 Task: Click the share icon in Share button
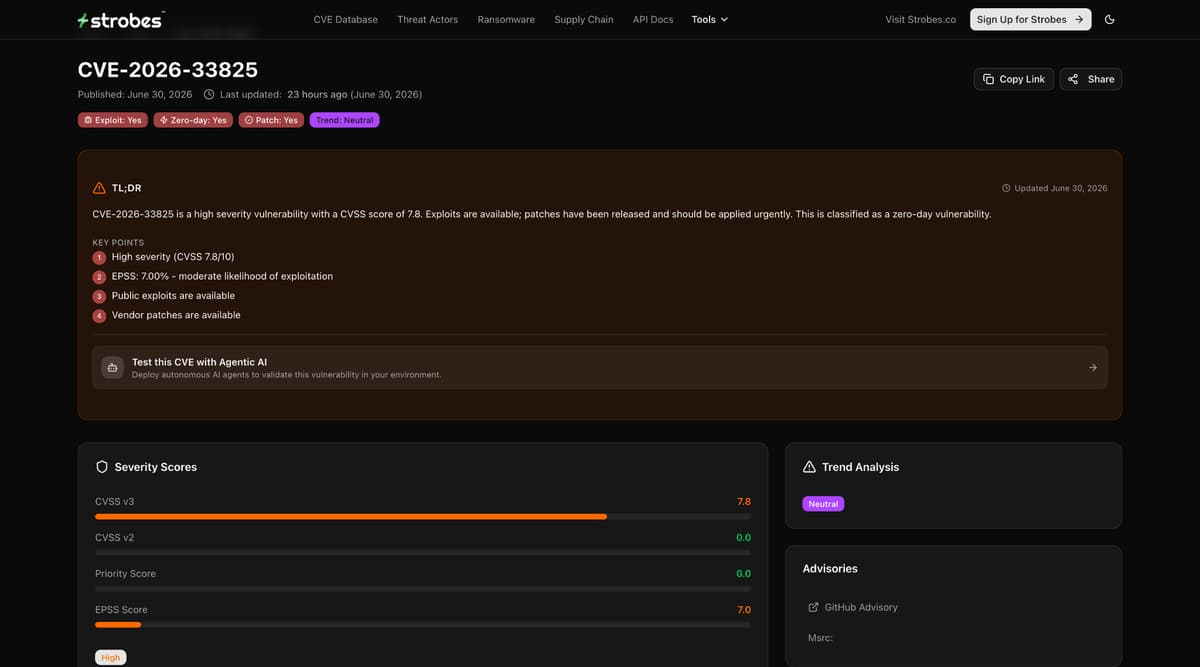point(1073,79)
